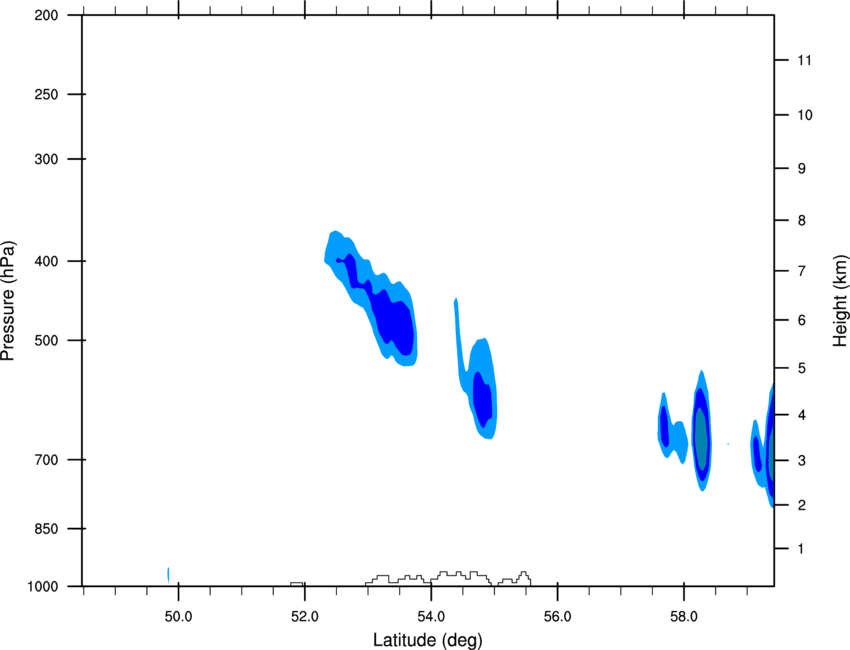Click the 10 km height label

coord(805,115)
